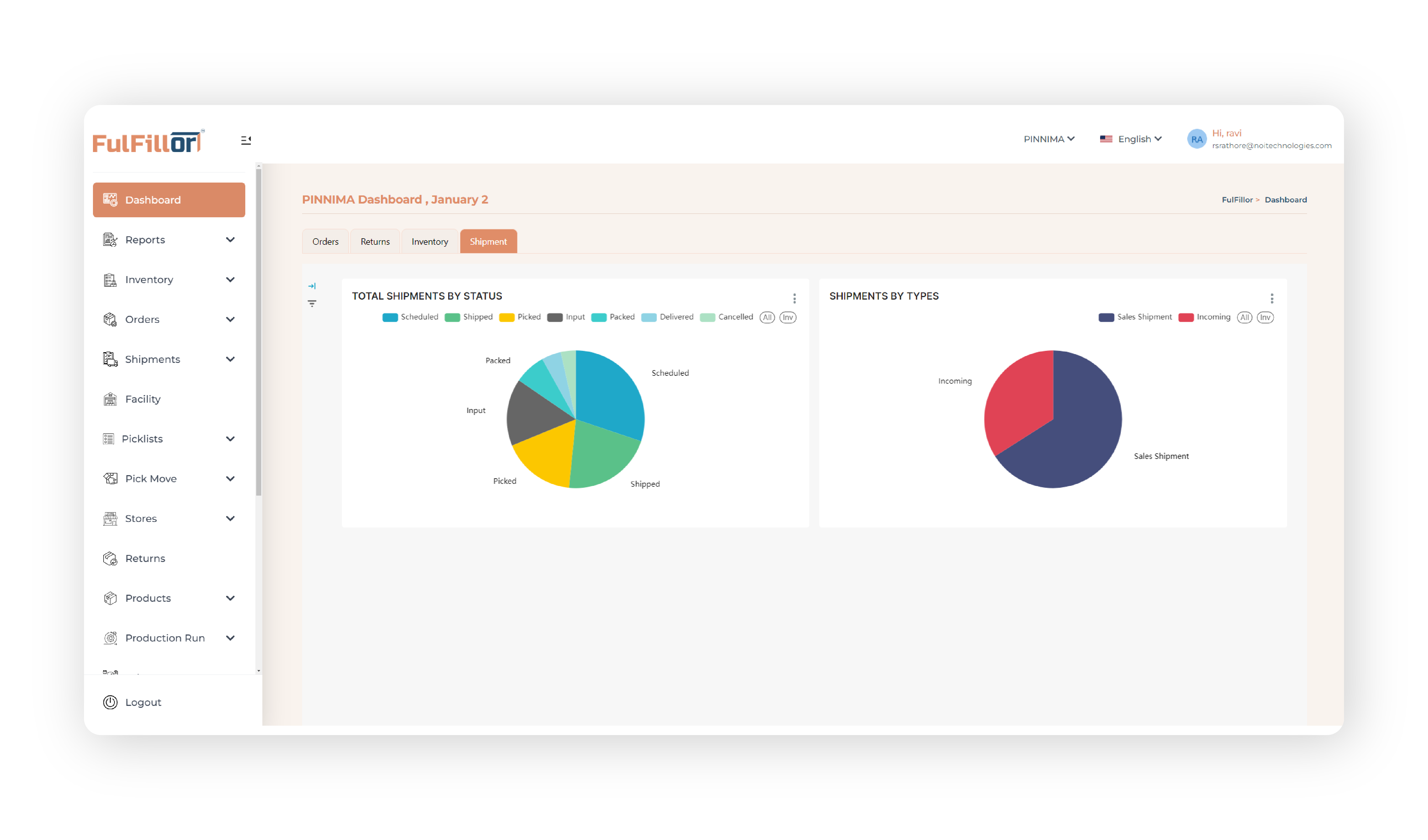Open Facility from its building icon
This screenshot has height=840, width=1428.
(110, 399)
